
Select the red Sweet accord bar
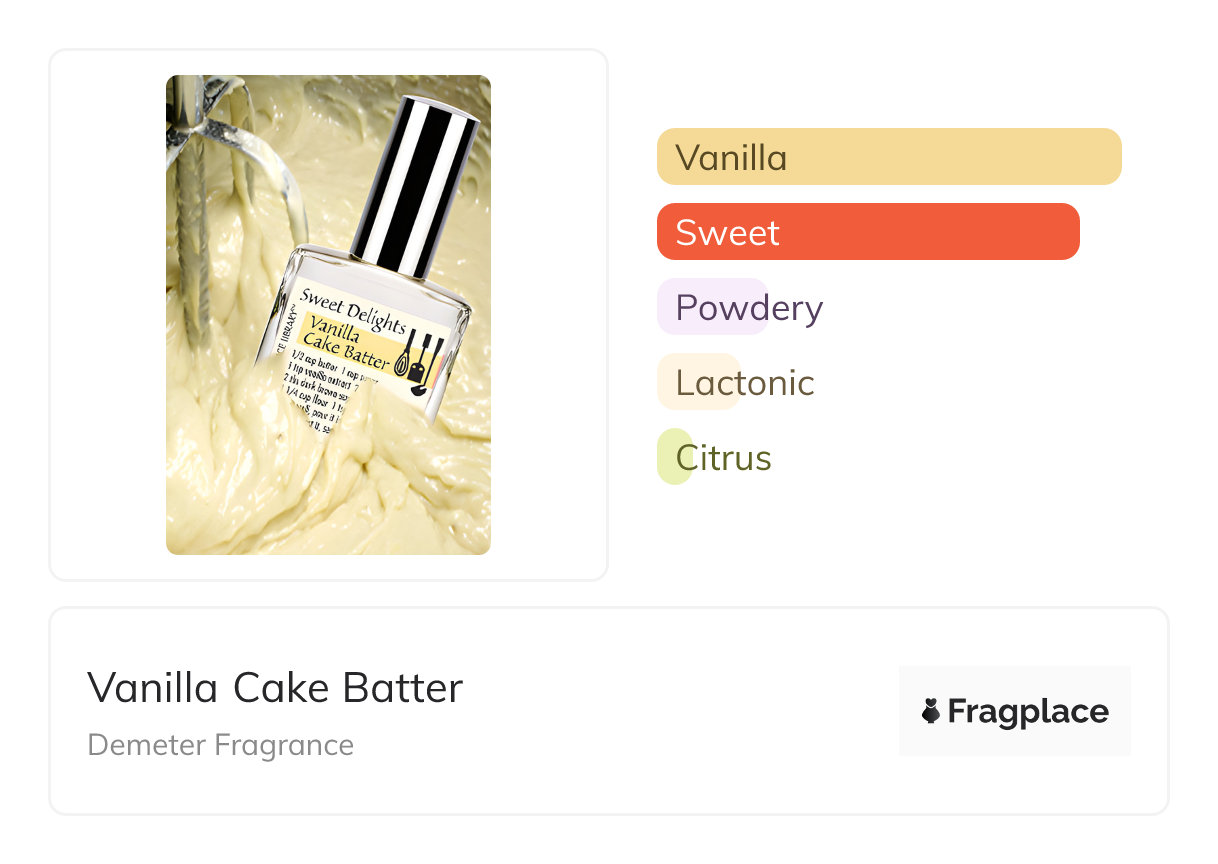click(x=867, y=232)
